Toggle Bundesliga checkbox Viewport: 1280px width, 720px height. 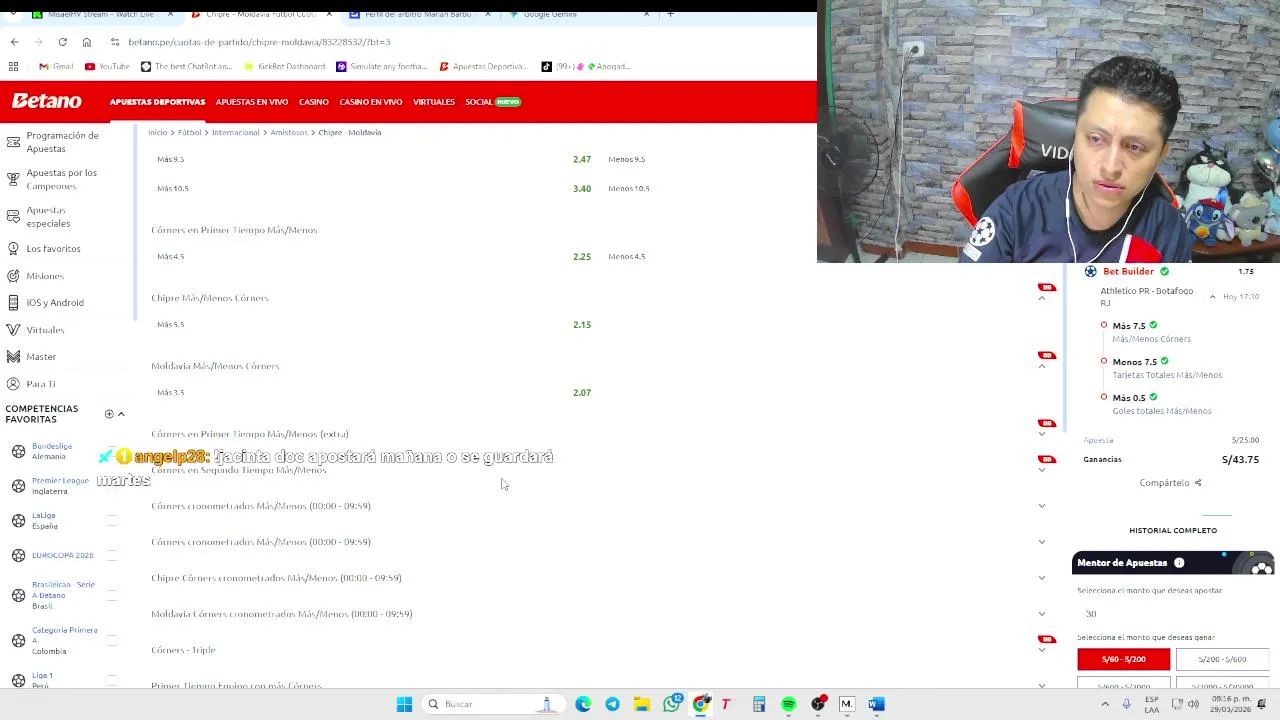pos(112,451)
